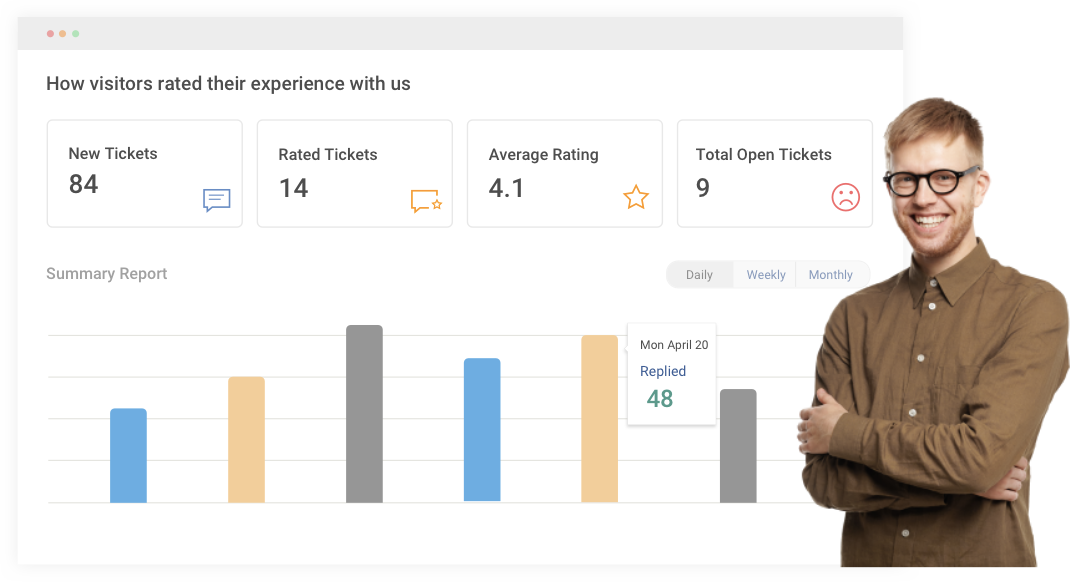
Task: Switch the report to Daily view
Action: (x=700, y=274)
